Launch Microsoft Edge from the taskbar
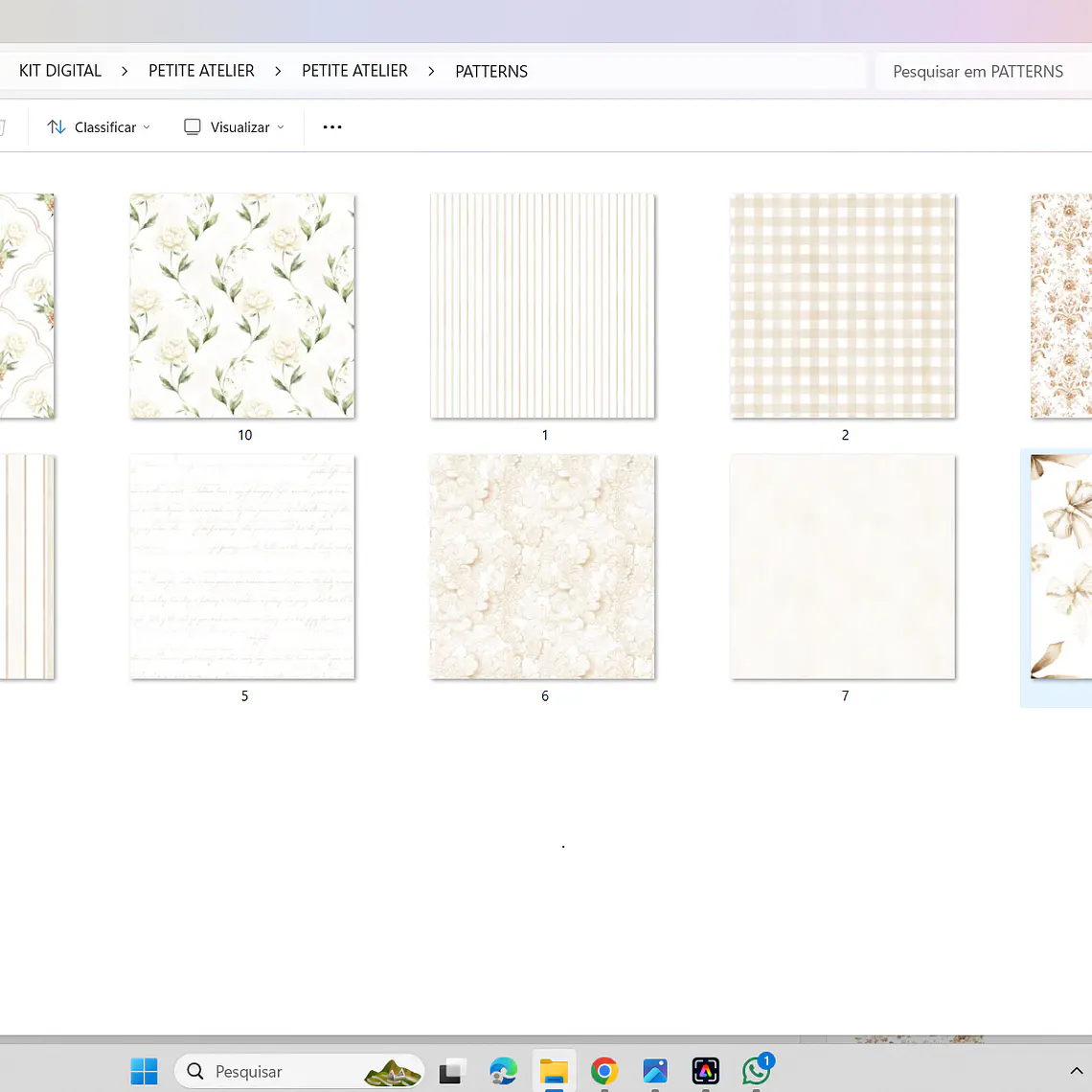 503,1071
